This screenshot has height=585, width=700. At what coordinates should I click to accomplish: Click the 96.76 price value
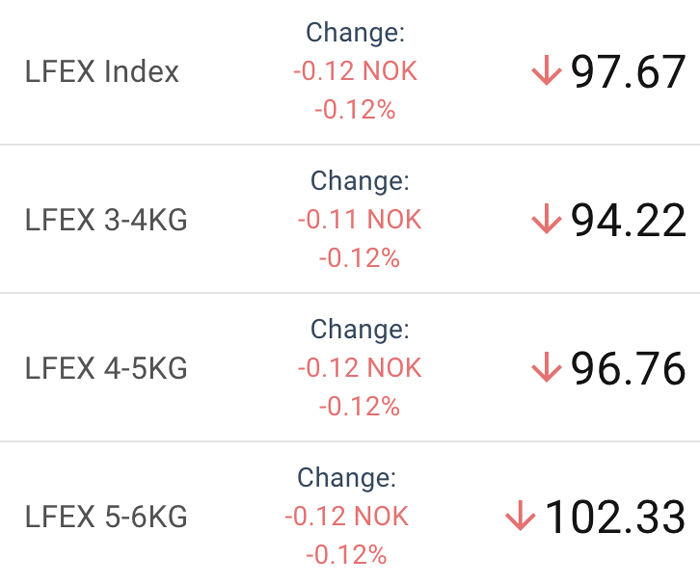click(628, 368)
